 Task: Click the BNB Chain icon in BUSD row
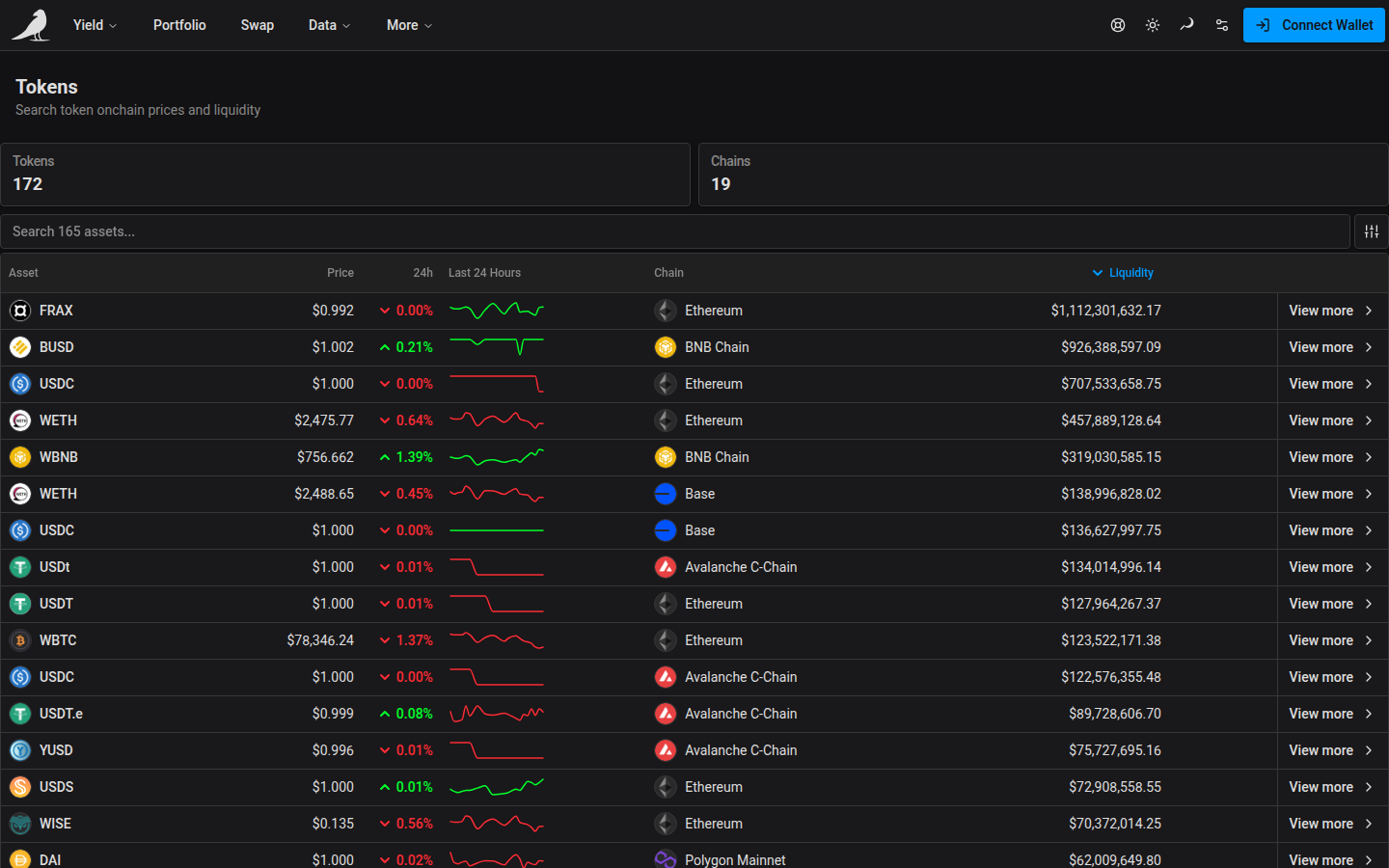point(666,347)
